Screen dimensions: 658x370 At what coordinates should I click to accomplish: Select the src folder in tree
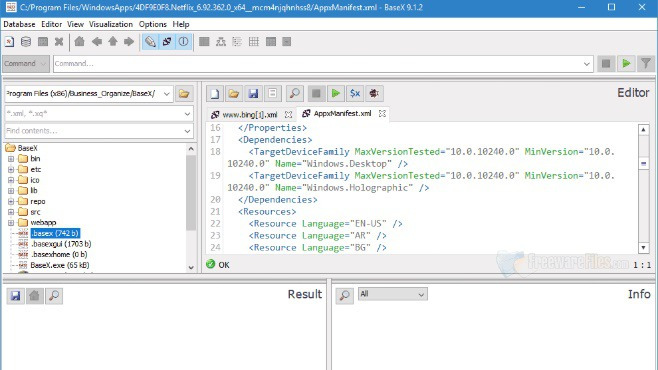(35, 212)
